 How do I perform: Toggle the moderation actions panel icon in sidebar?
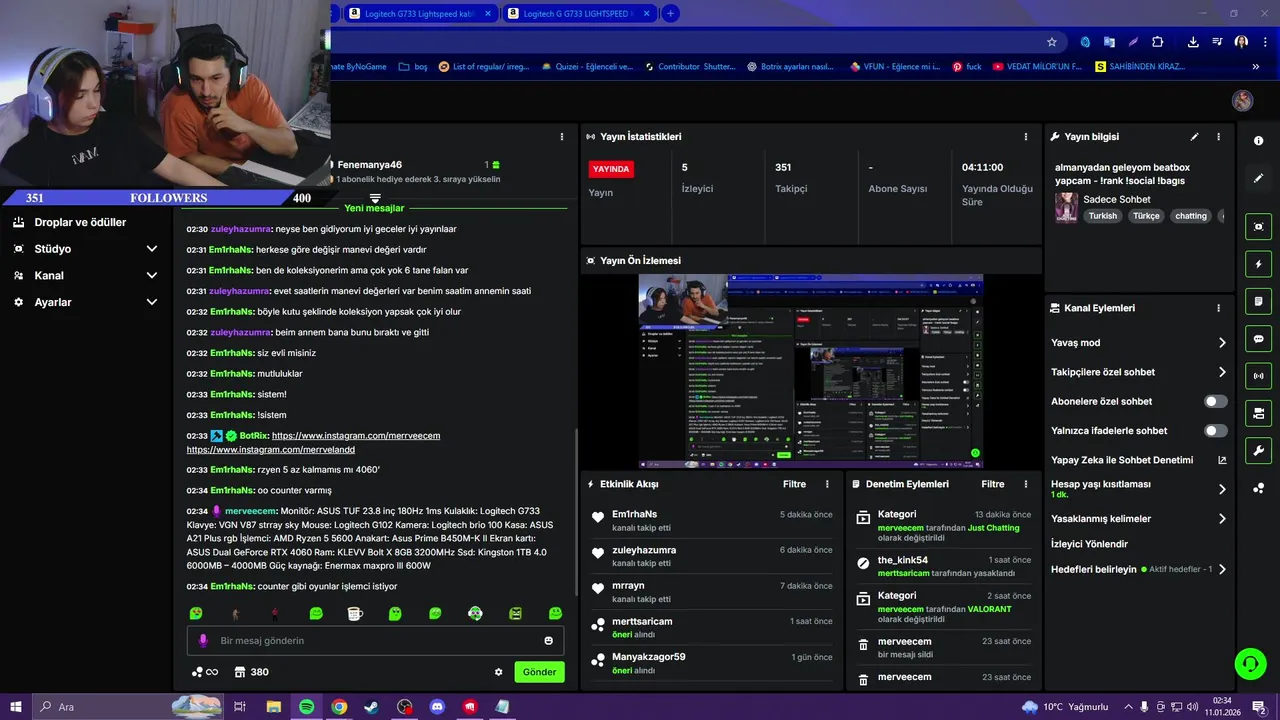tap(1258, 413)
